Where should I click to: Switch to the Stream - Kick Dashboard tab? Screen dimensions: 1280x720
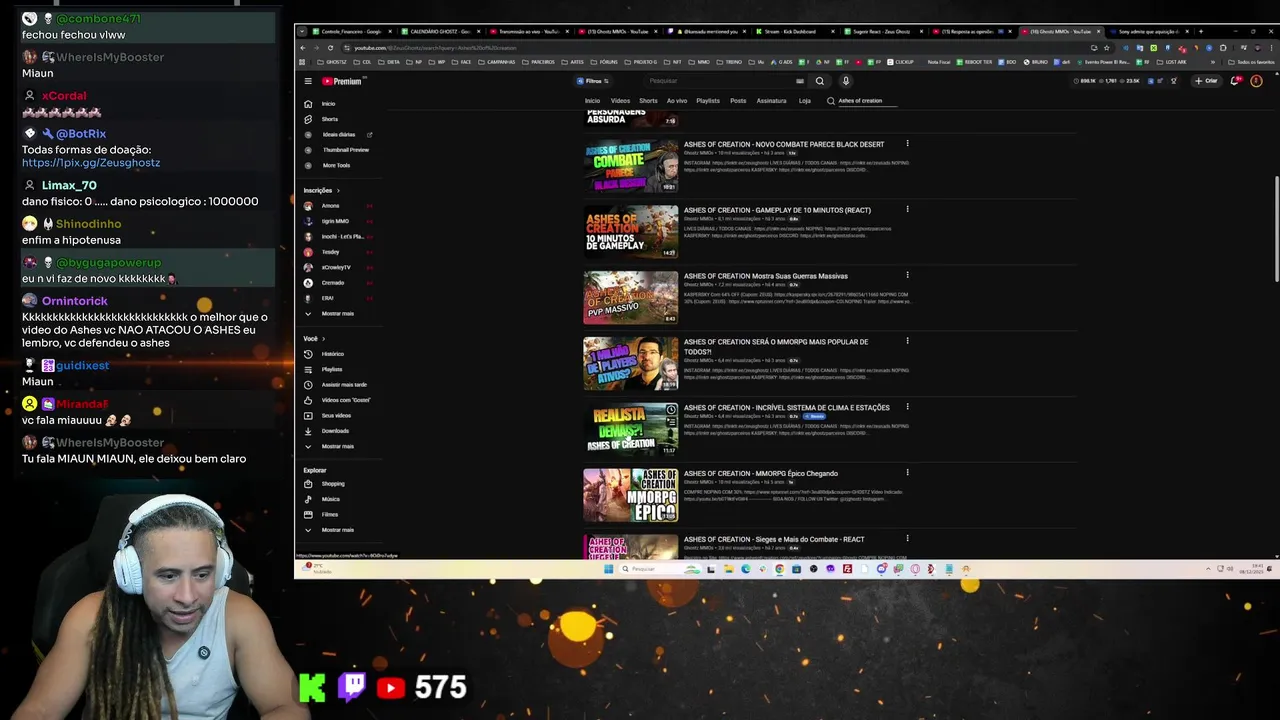point(794,31)
